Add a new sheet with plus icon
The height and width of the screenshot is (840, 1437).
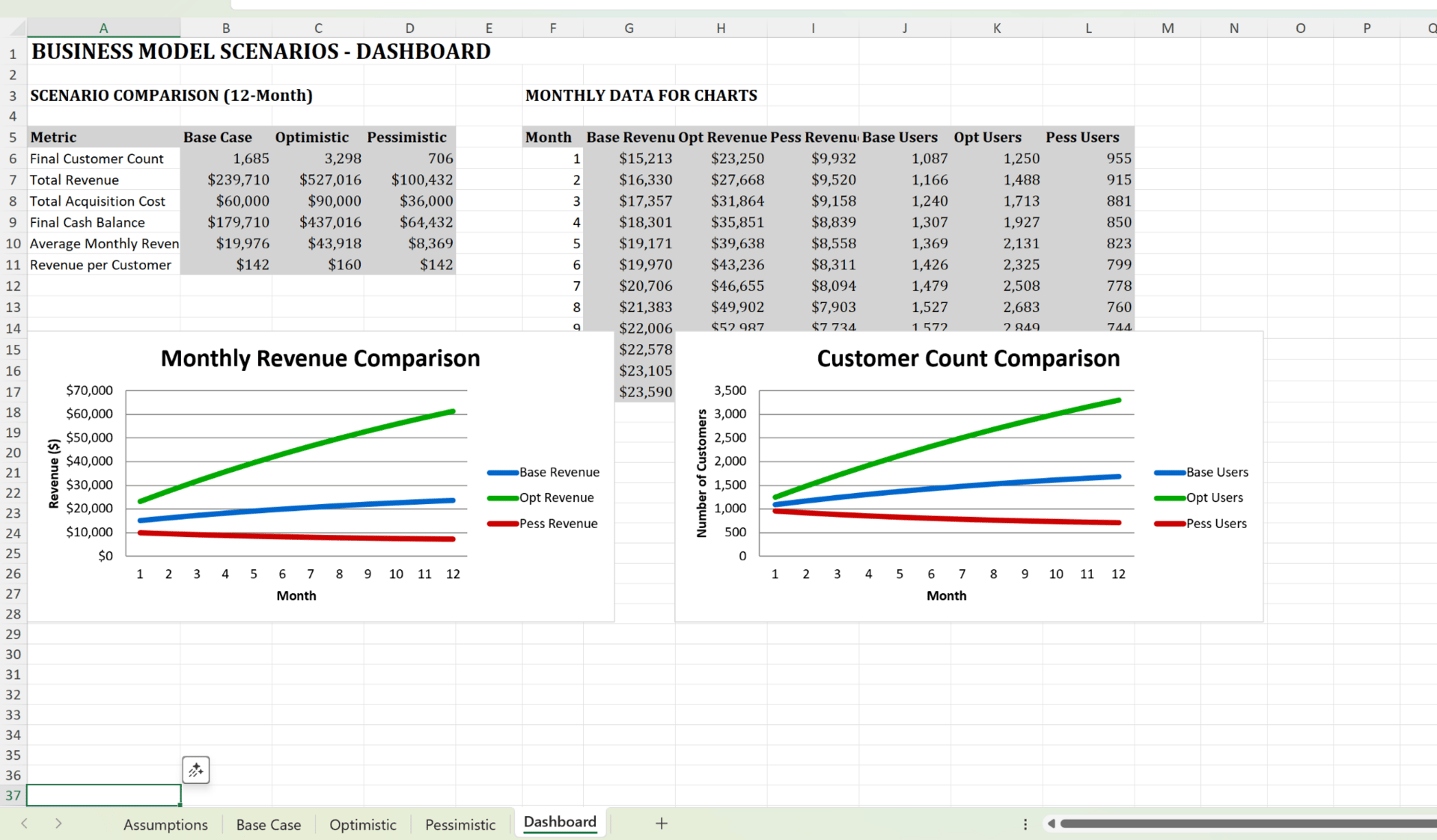coord(661,824)
